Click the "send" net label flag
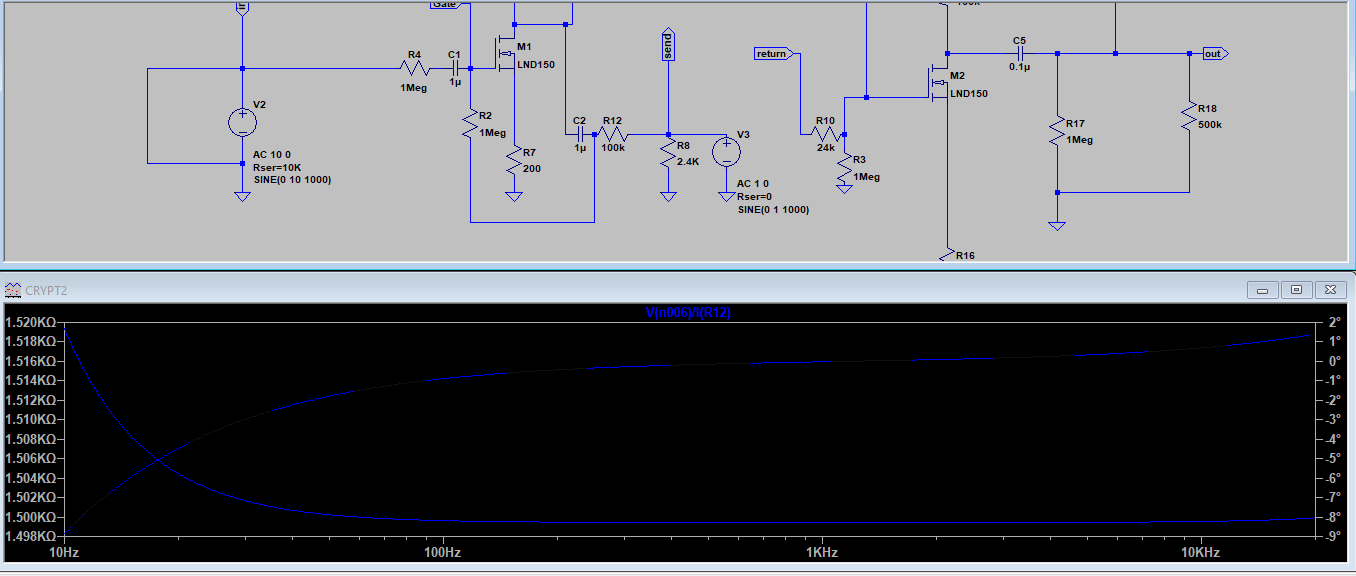Image resolution: width=1356 pixels, height=576 pixels. [x=668, y=47]
